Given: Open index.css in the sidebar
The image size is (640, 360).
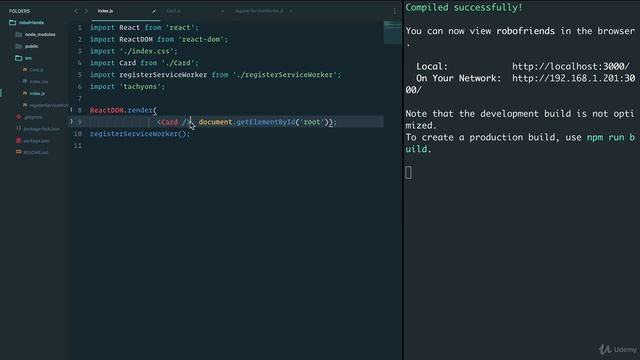Looking at the screenshot, I should coord(36,82).
